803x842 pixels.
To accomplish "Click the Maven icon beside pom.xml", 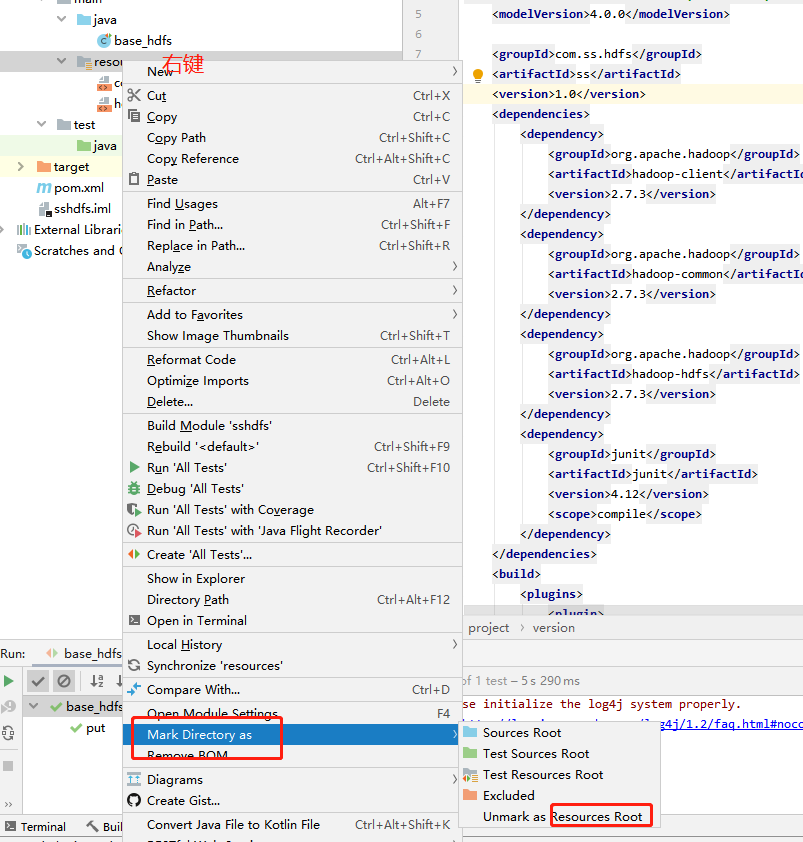I will [x=44, y=187].
